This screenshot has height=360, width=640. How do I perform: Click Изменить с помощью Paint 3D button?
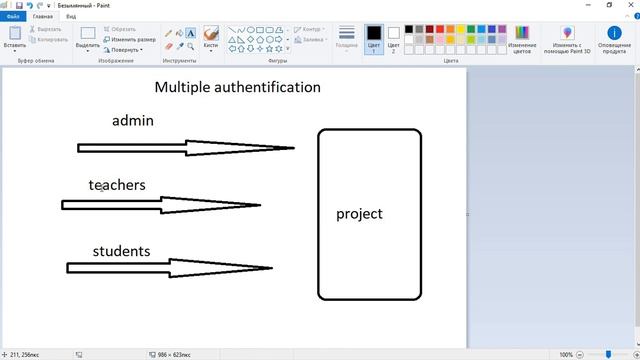(567, 40)
